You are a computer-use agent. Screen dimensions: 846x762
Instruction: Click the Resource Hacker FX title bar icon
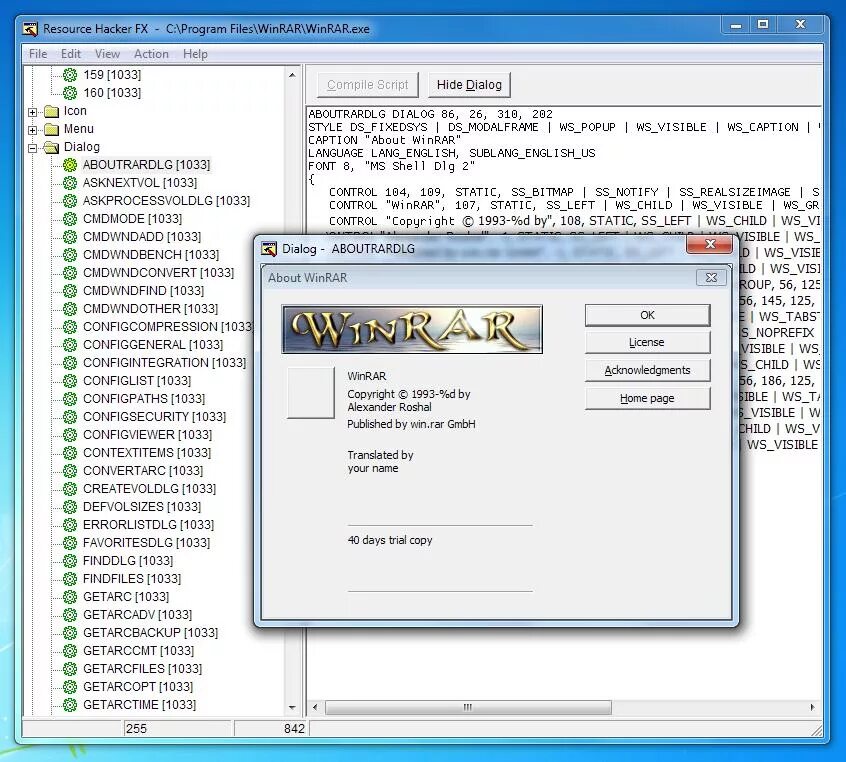point(30,29)
